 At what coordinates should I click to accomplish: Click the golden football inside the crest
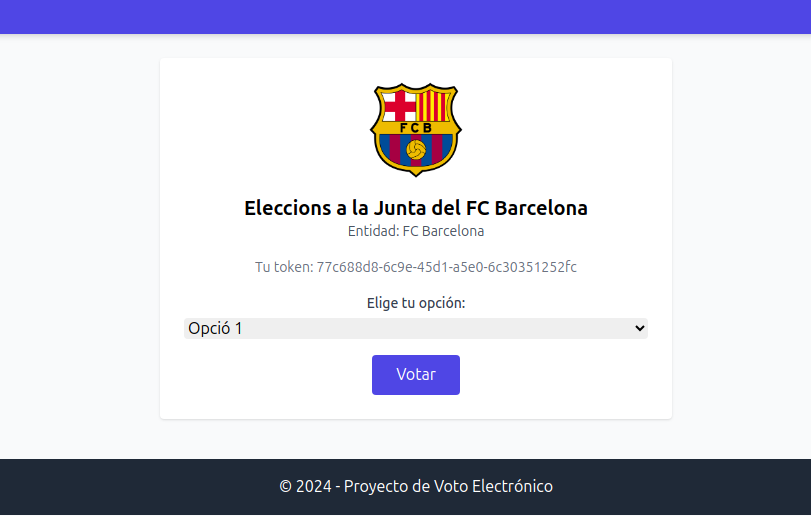coord(416,150)
